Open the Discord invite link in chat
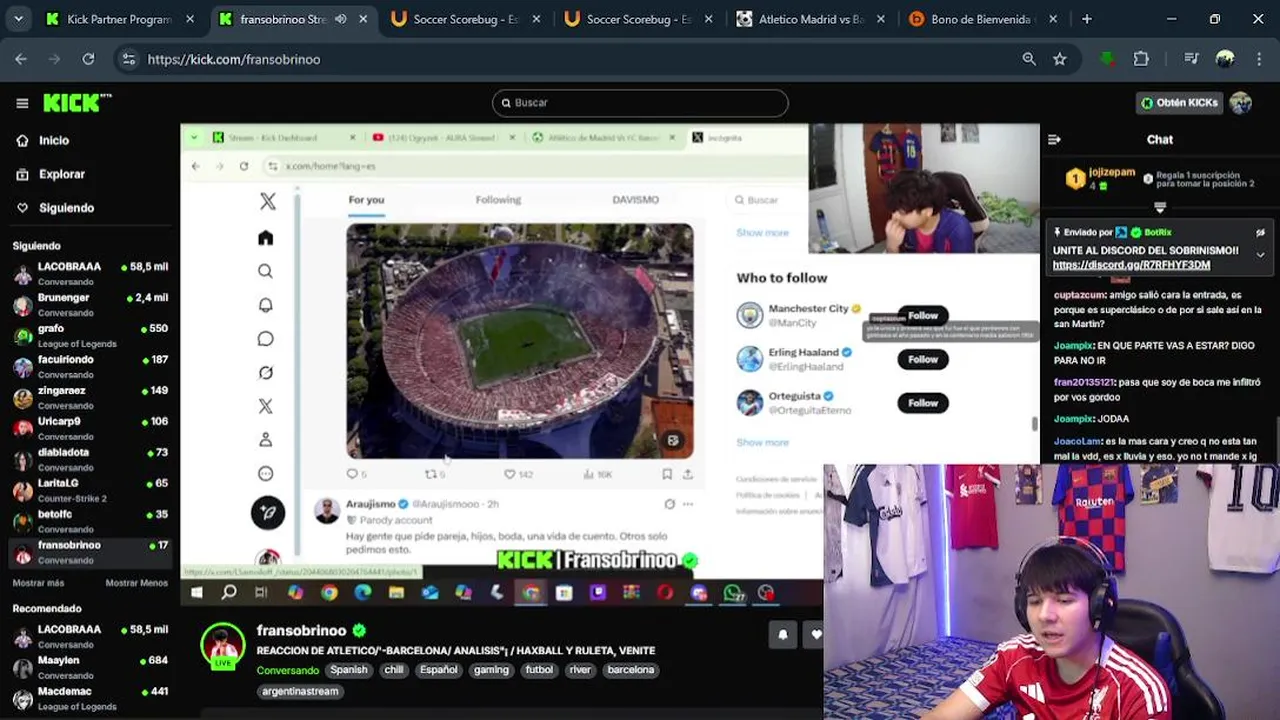Image resolution: width=1280 pixels, height=720 pixels. pos(1131,265)
